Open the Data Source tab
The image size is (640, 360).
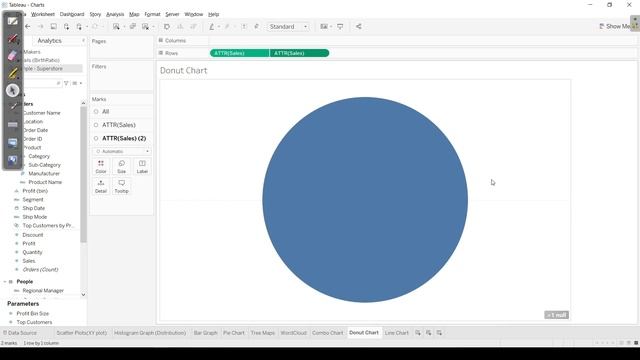coord(20,333)
